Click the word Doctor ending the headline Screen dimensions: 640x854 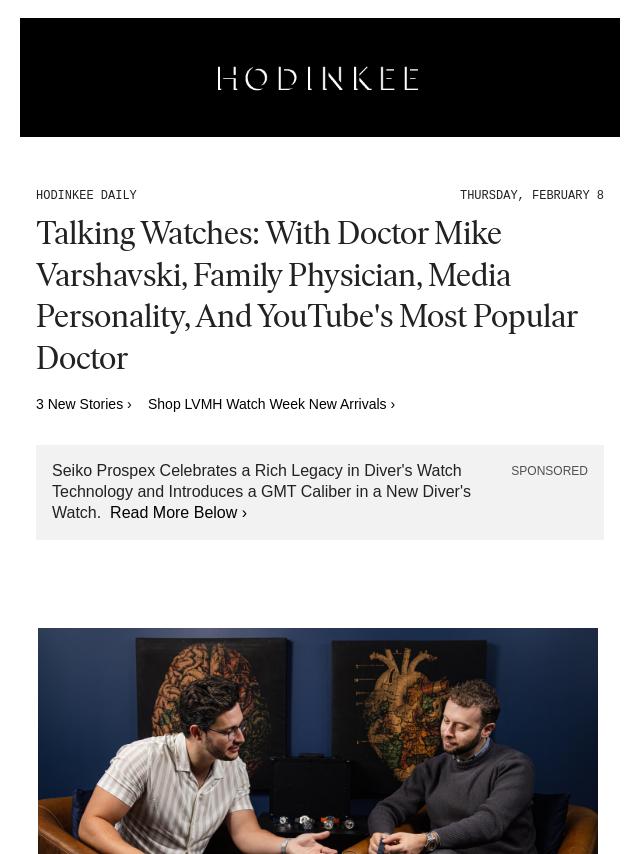pyautogui.click(x=82, y=358)
